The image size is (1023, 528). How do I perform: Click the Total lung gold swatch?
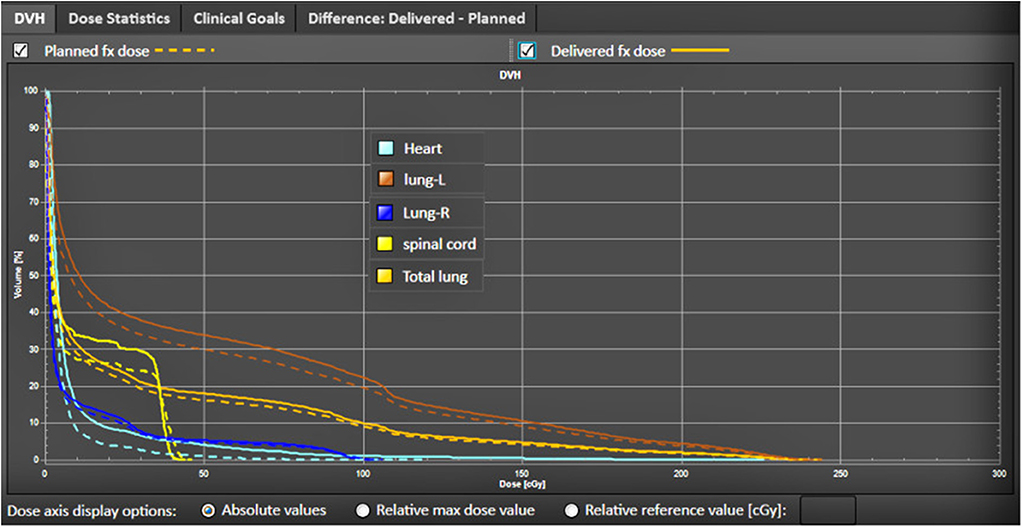click(386, 276)
